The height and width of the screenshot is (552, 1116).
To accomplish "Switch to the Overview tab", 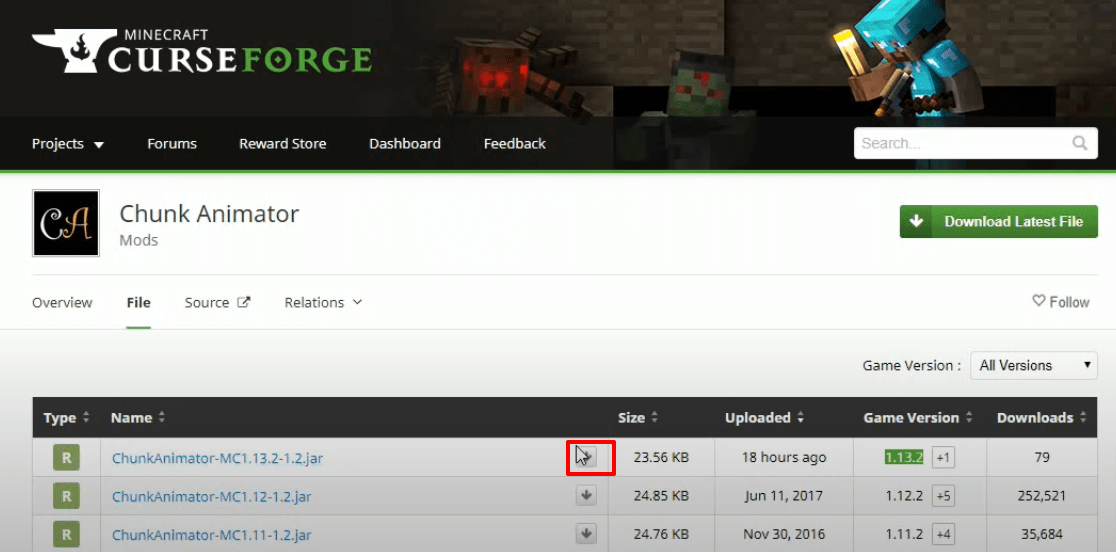I will tap(62, 302).
